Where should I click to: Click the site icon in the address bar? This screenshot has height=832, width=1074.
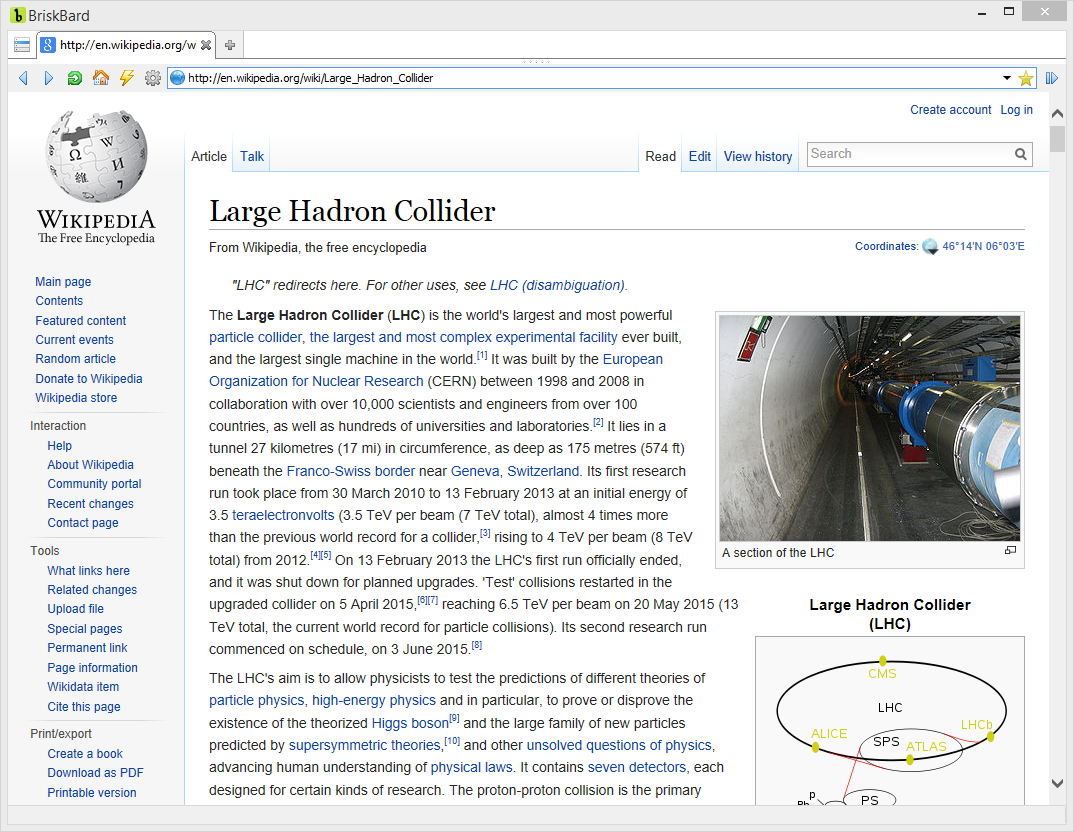[x=177, y=77]
